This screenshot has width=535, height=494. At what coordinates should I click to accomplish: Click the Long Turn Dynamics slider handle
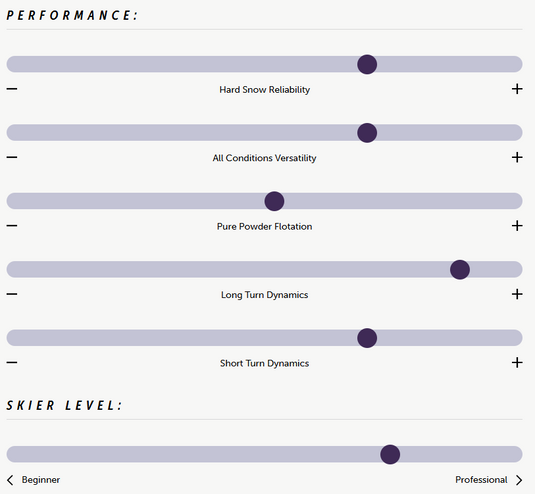click(460, 270)
